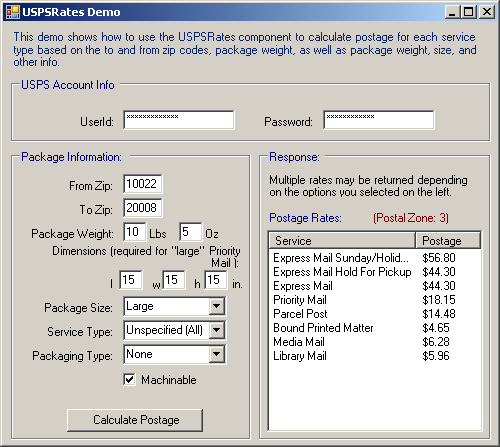Click the length dimension field

pos(131,280)
